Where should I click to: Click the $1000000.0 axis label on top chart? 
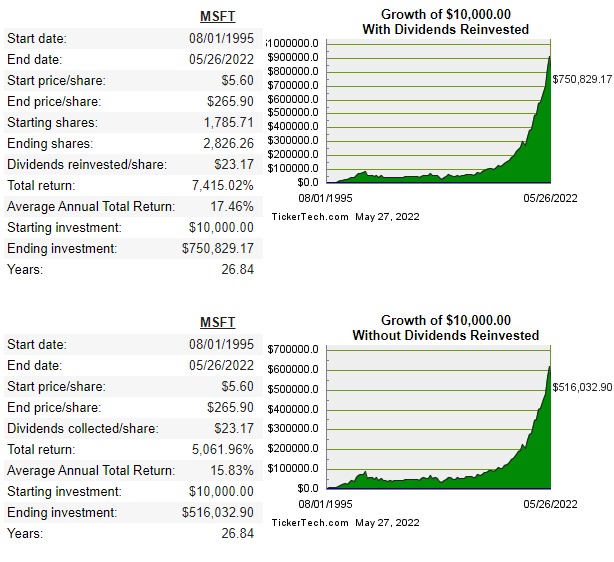tap(293, 44)
